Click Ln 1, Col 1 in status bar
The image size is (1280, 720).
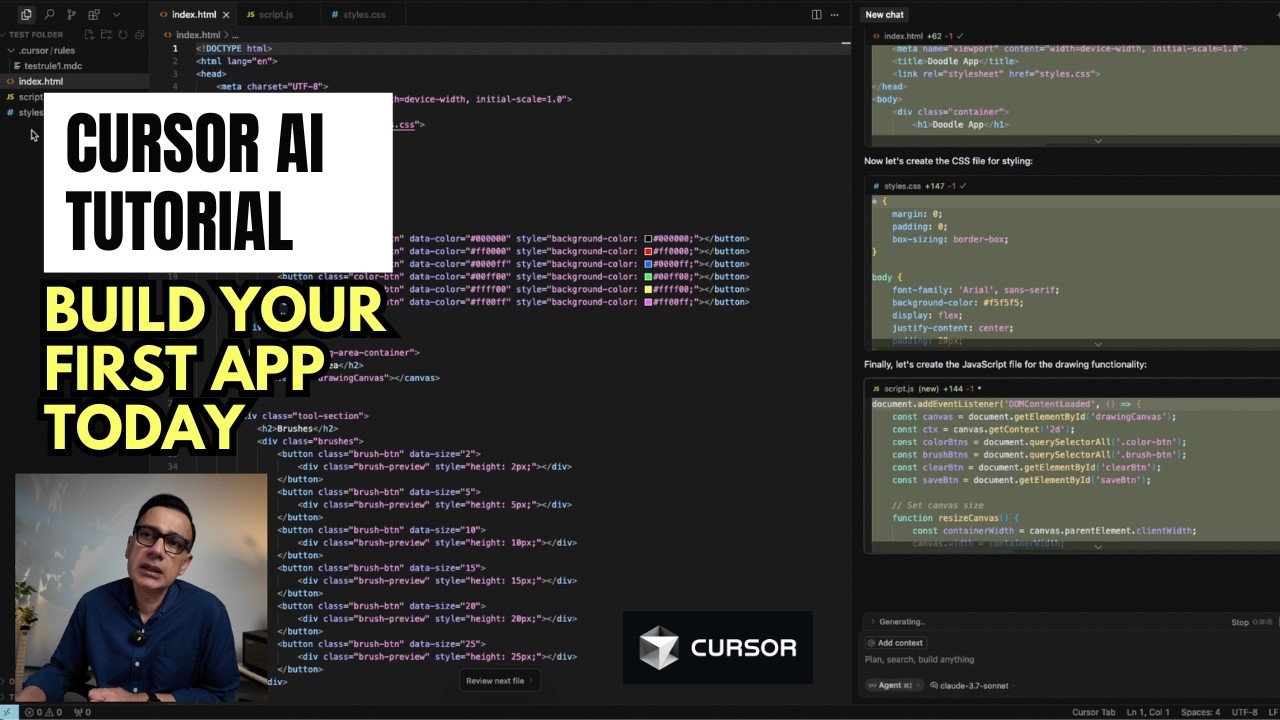[x=1149, y=712]
